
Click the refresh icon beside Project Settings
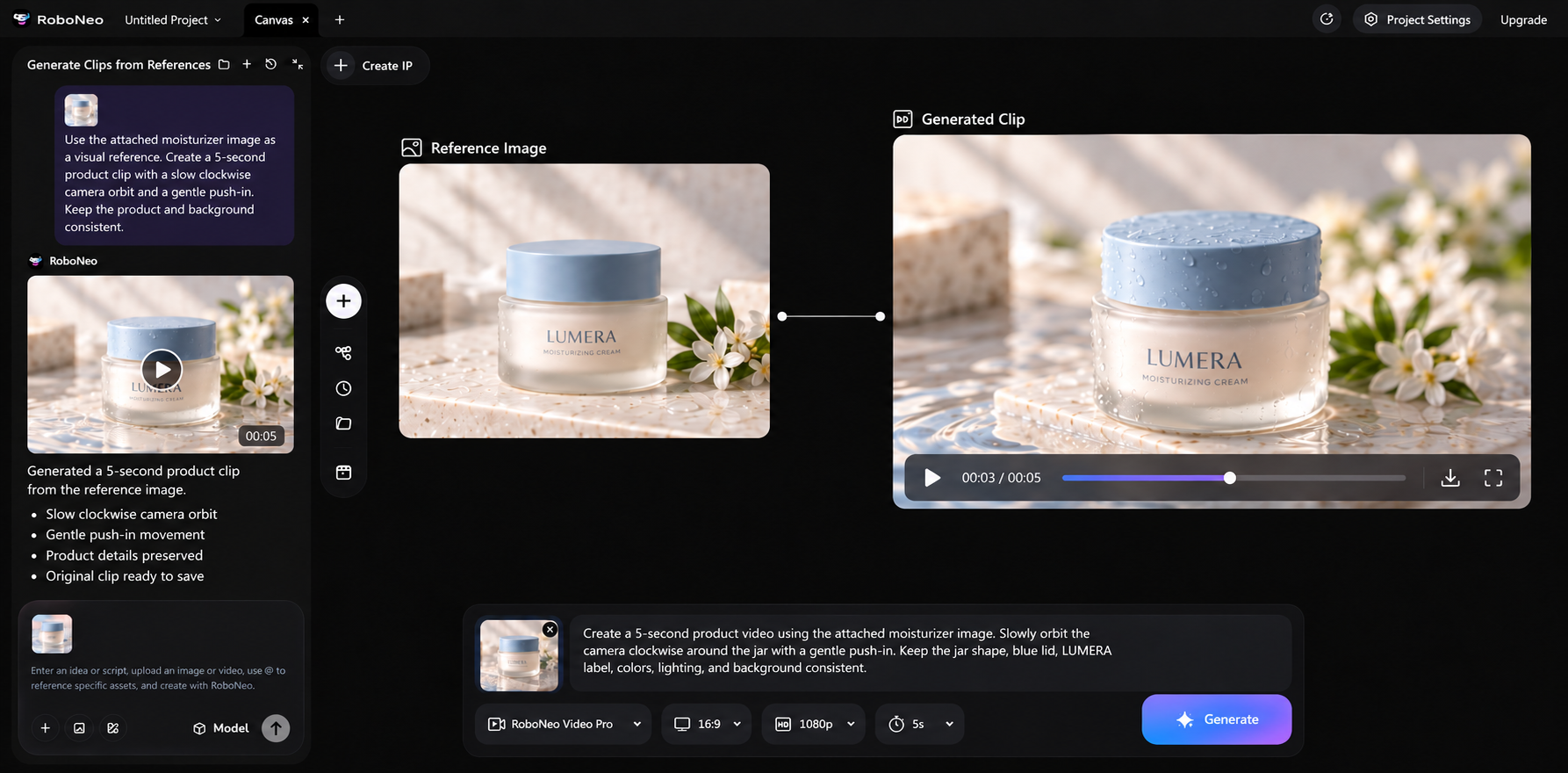[x=1327, y=18]
